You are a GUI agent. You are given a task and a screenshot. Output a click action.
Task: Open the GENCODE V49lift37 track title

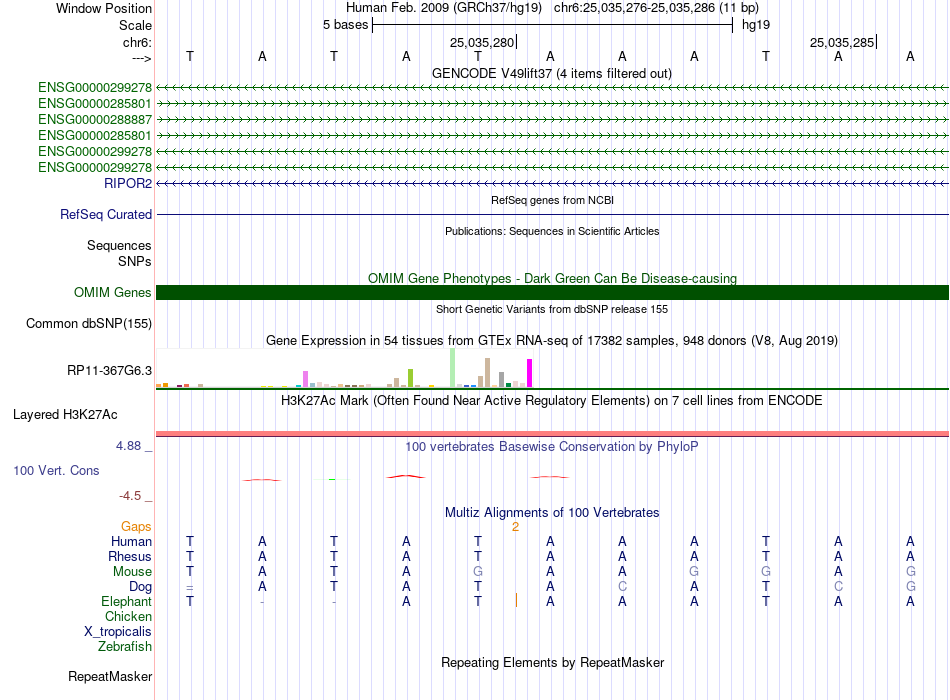[x=552, y=73]
